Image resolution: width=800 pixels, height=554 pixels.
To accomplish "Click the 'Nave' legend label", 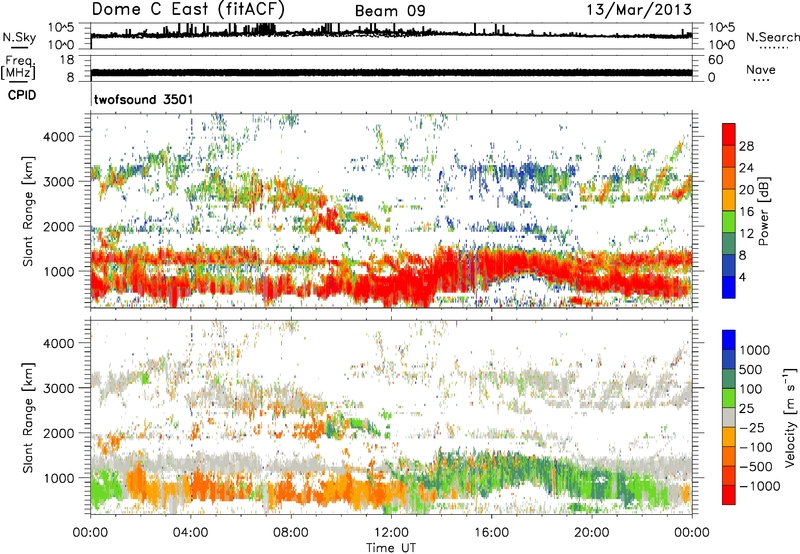I will pyautogui.click(x=761, y=69).
